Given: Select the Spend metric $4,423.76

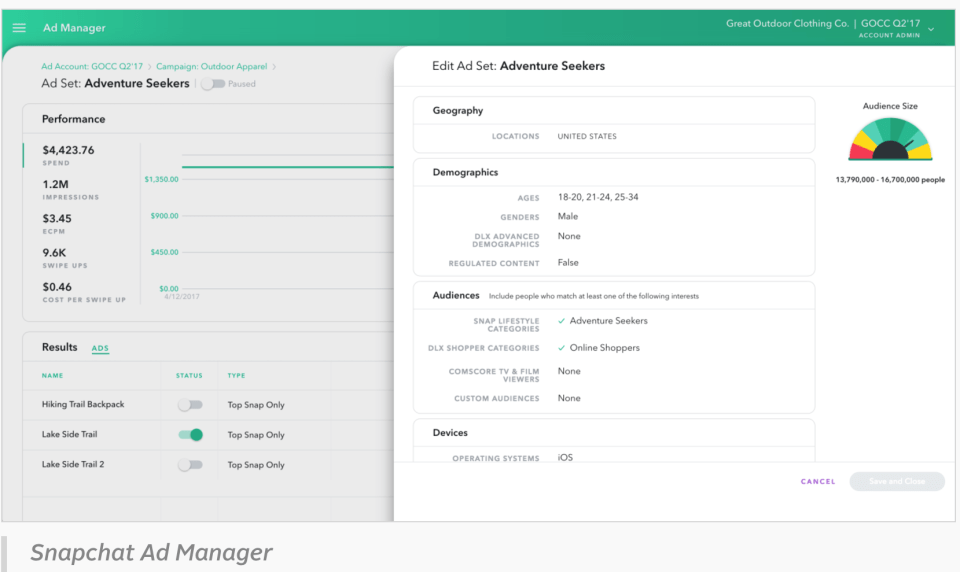Looking at the screenshot, I should tap(69, 155).
